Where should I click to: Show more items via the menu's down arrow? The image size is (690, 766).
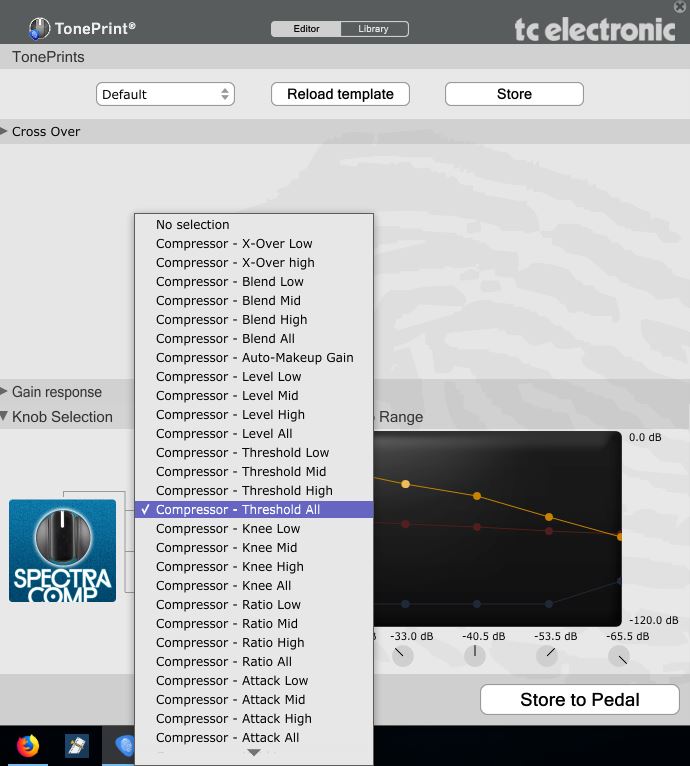(x=254, y=752)
